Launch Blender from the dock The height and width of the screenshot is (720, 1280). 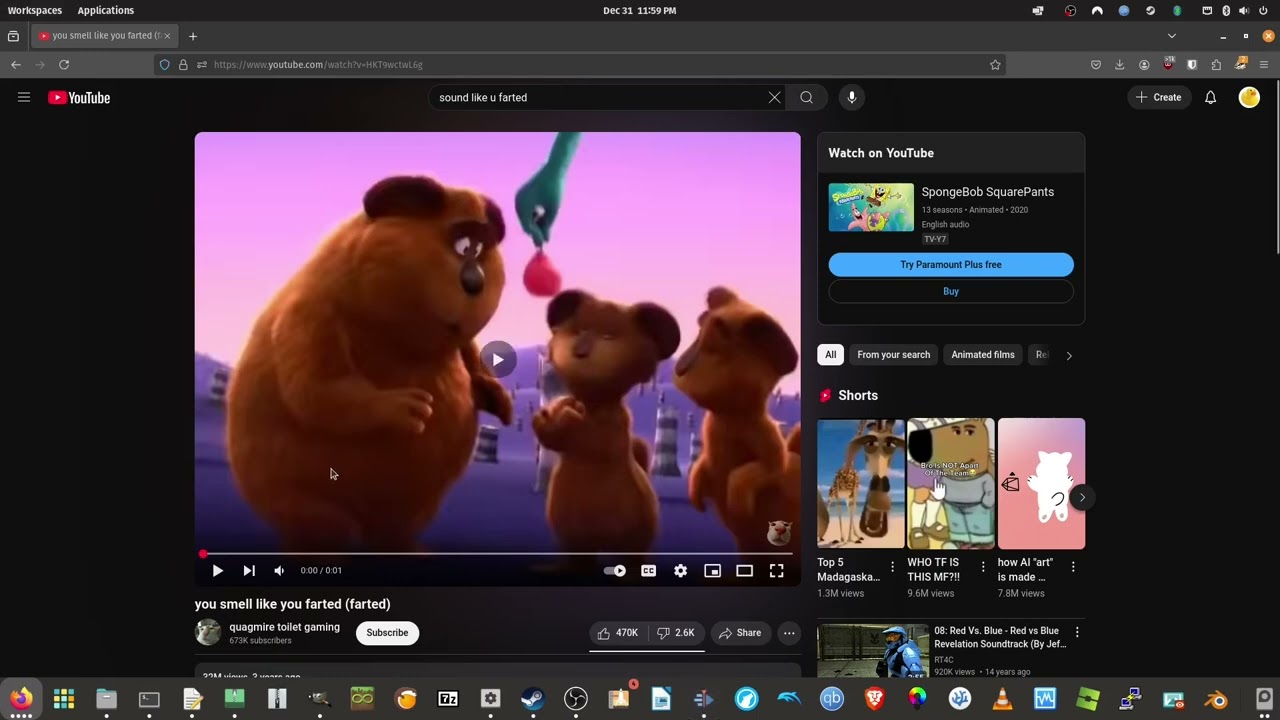click(1217, 699)
